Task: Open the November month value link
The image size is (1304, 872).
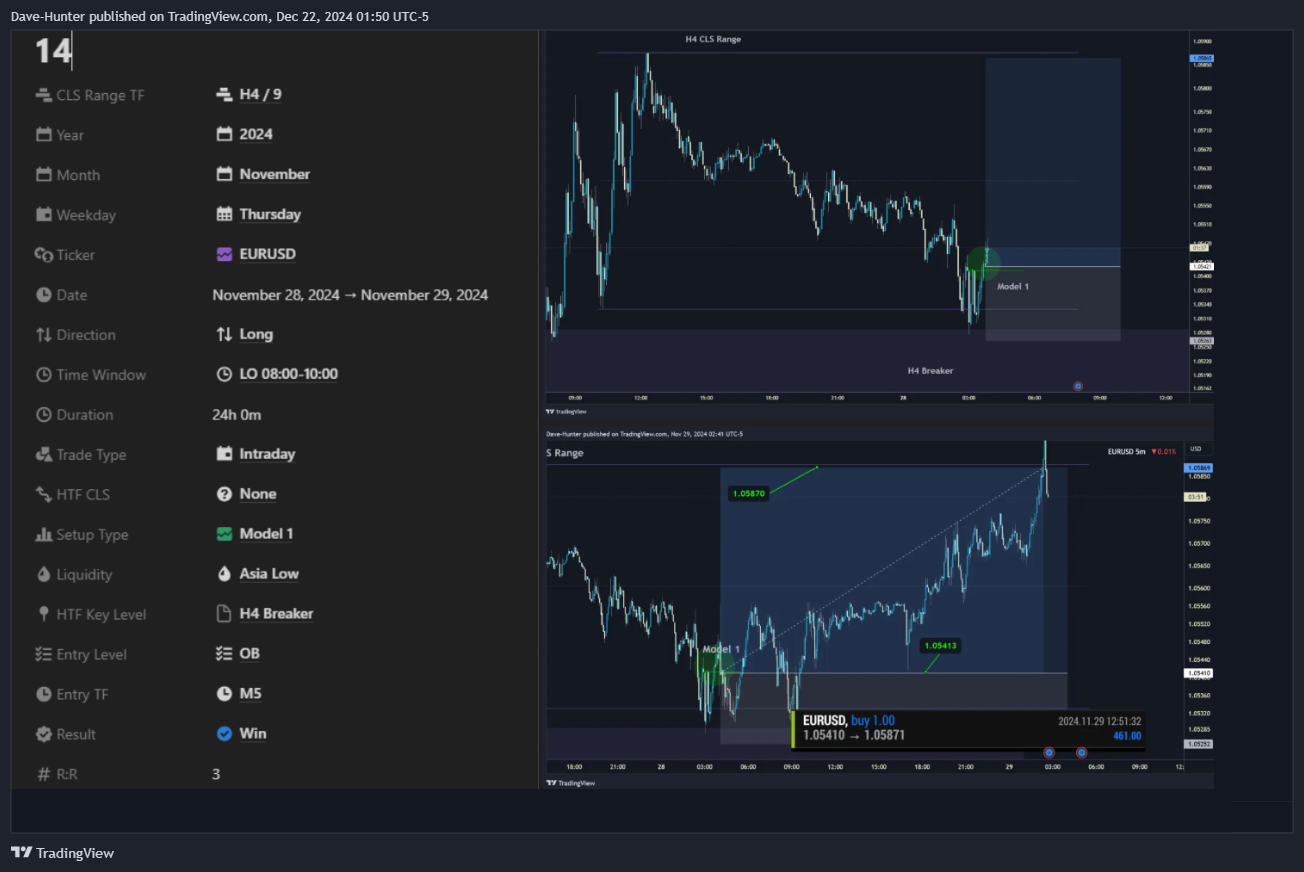Action: pos(275,174)
